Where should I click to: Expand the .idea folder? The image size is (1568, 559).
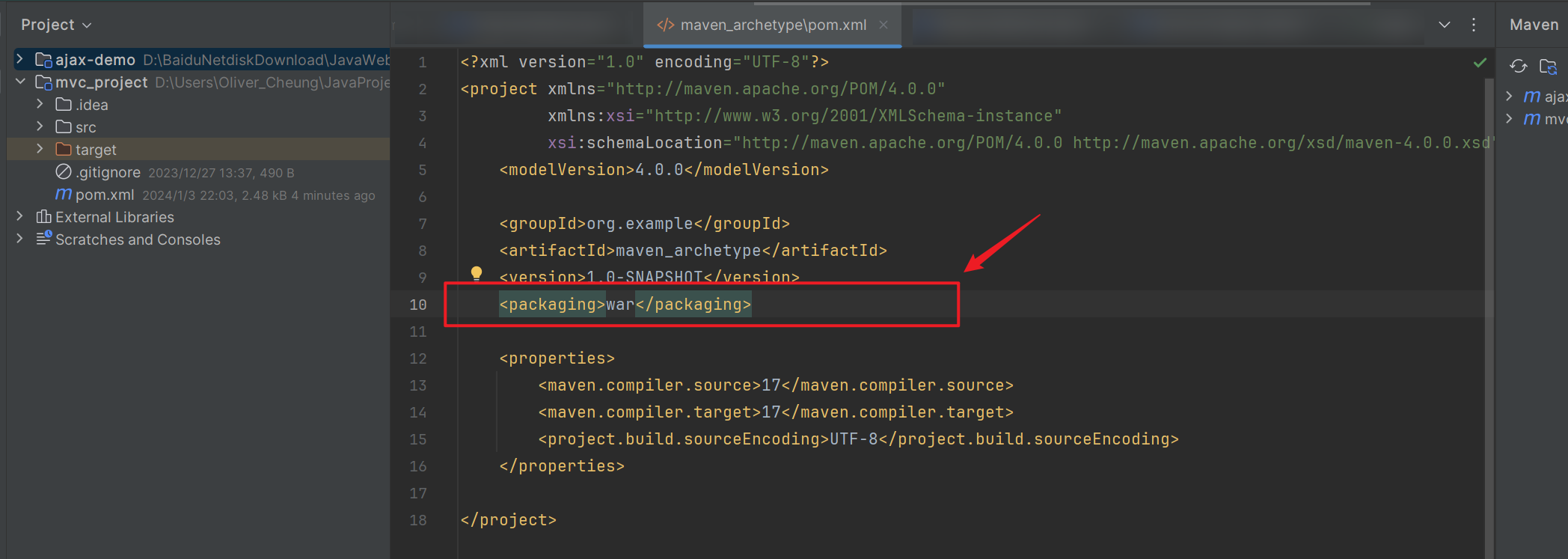coord(40,104)
